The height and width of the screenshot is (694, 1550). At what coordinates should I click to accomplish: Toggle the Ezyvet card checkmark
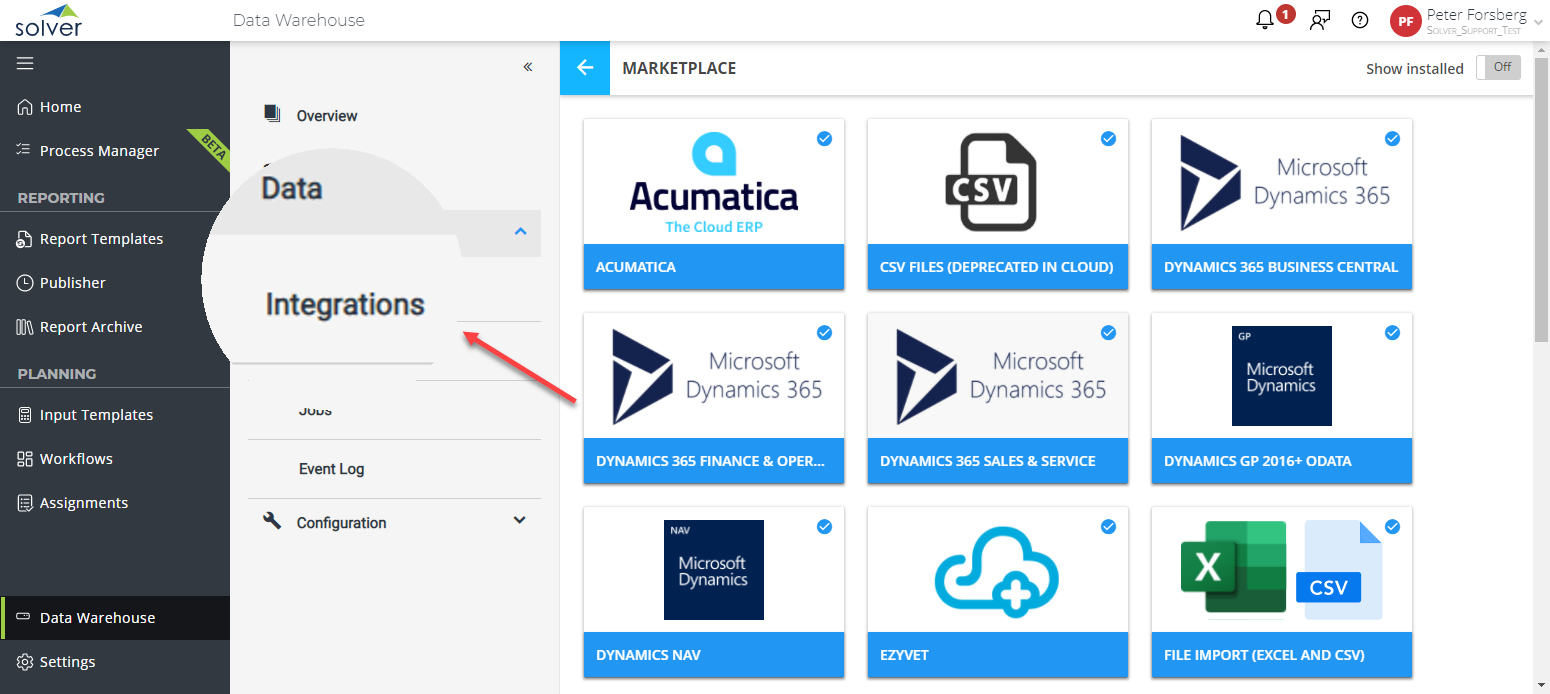[x=1108, y=527]
